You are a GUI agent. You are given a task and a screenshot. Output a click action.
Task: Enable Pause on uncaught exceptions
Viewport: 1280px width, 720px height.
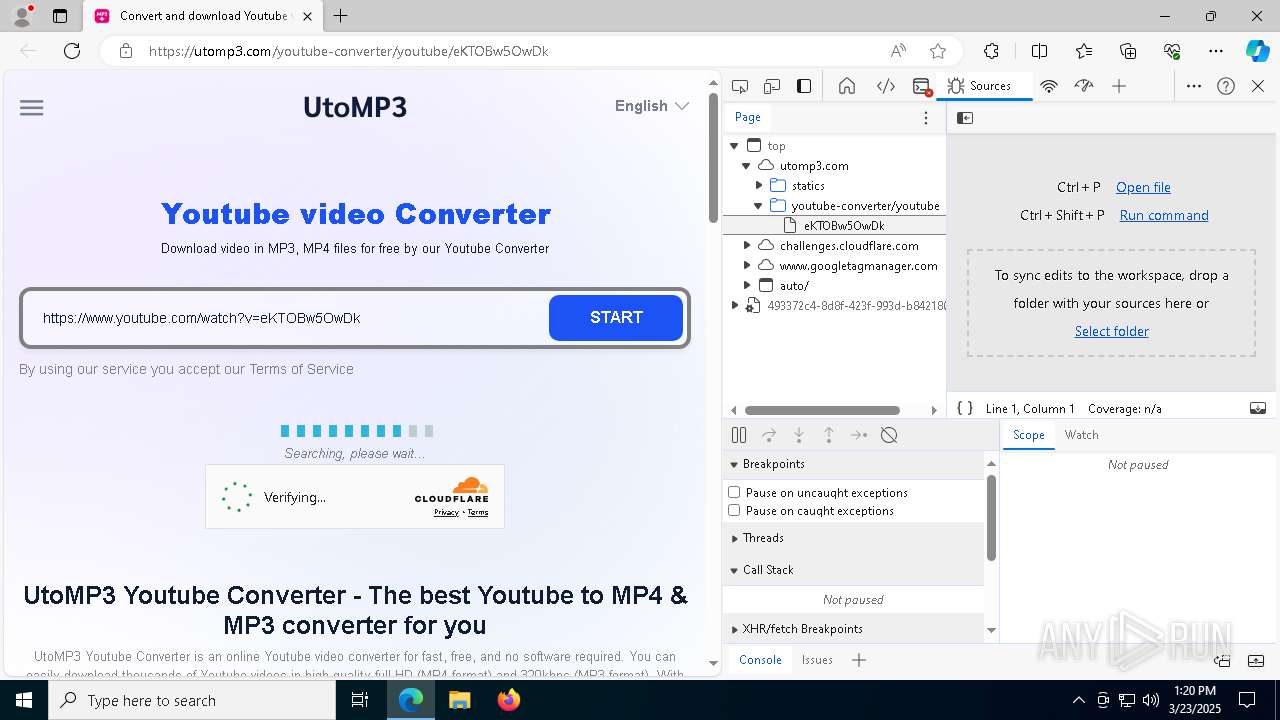click(734, 492)
